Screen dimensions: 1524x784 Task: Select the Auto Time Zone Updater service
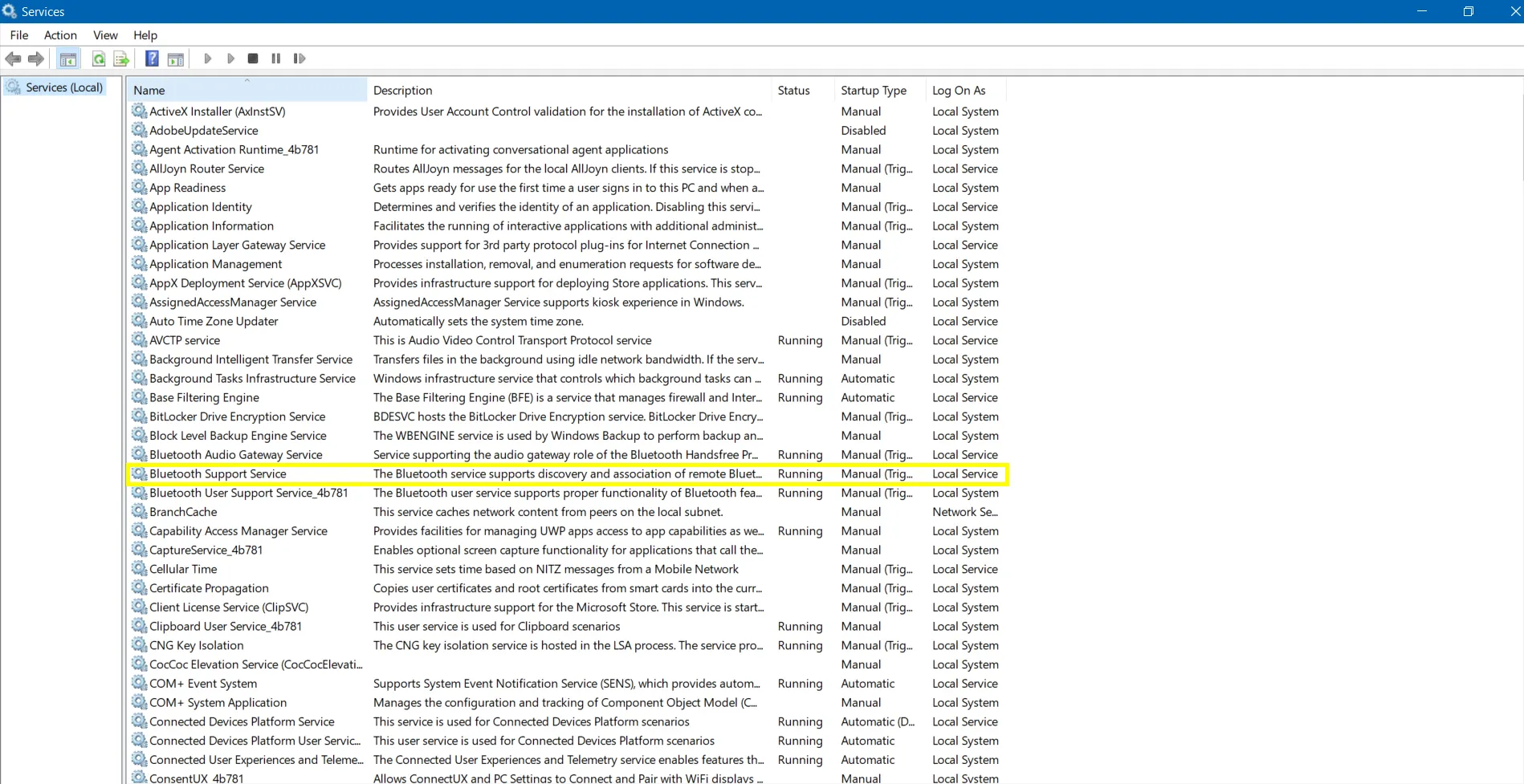[214, 321]
